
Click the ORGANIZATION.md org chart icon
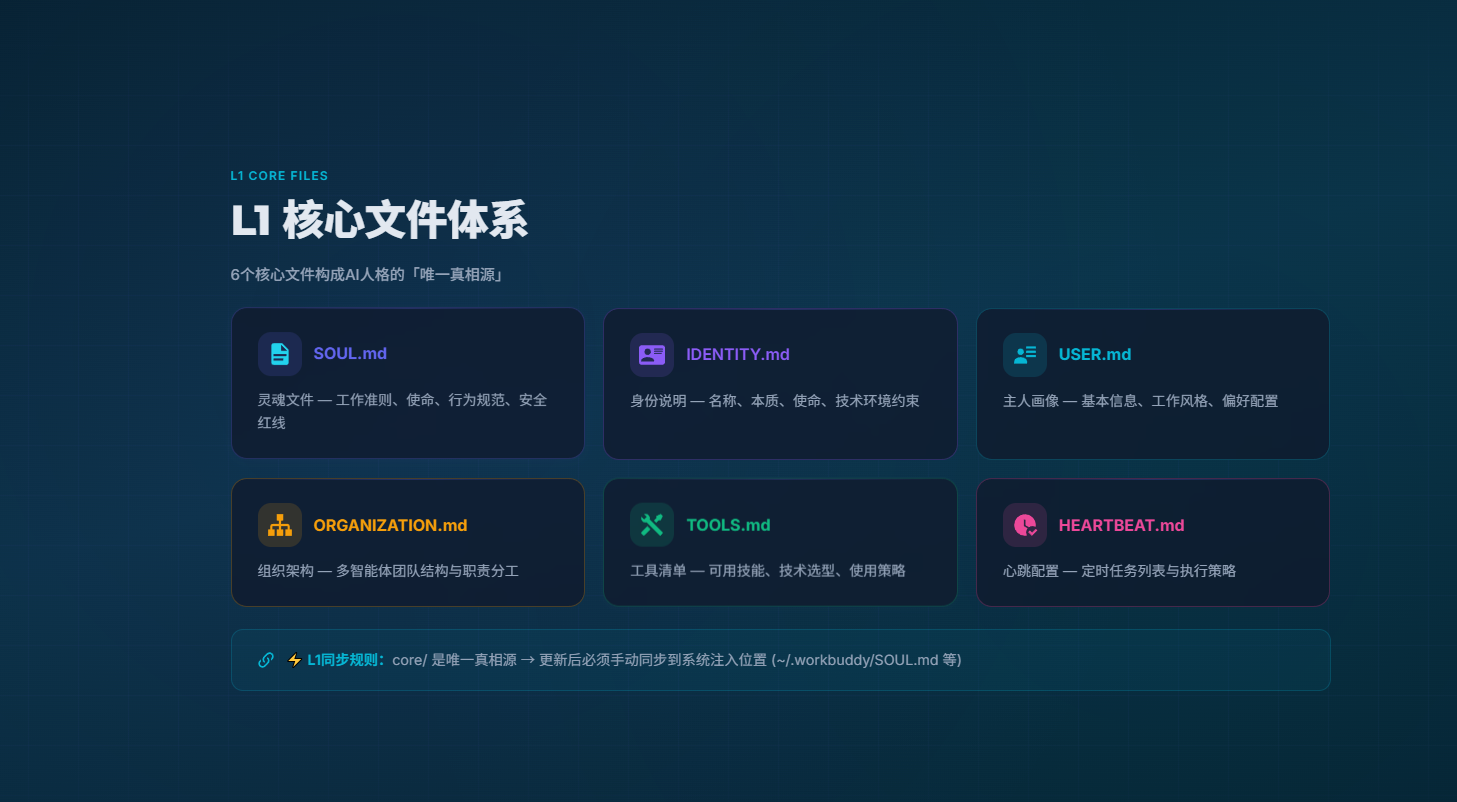(x=280, y=525)
